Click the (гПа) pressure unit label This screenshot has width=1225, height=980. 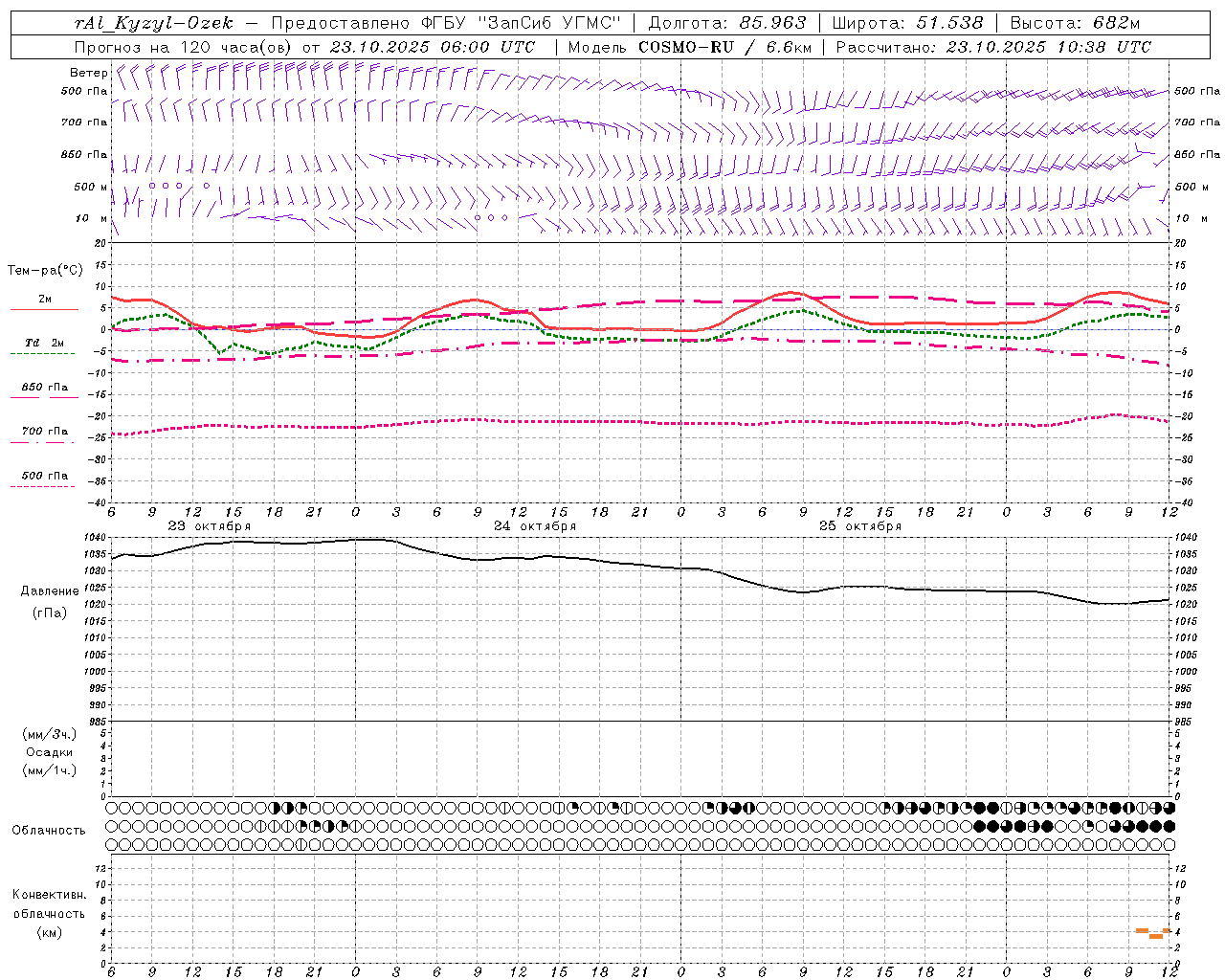coord(50,613)
